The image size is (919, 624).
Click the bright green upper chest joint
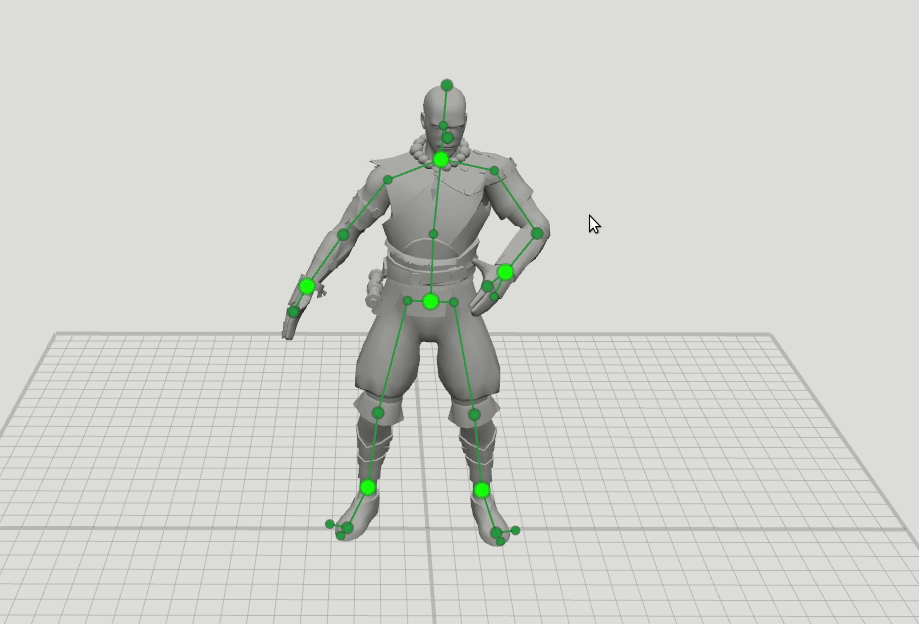[441, 159]
